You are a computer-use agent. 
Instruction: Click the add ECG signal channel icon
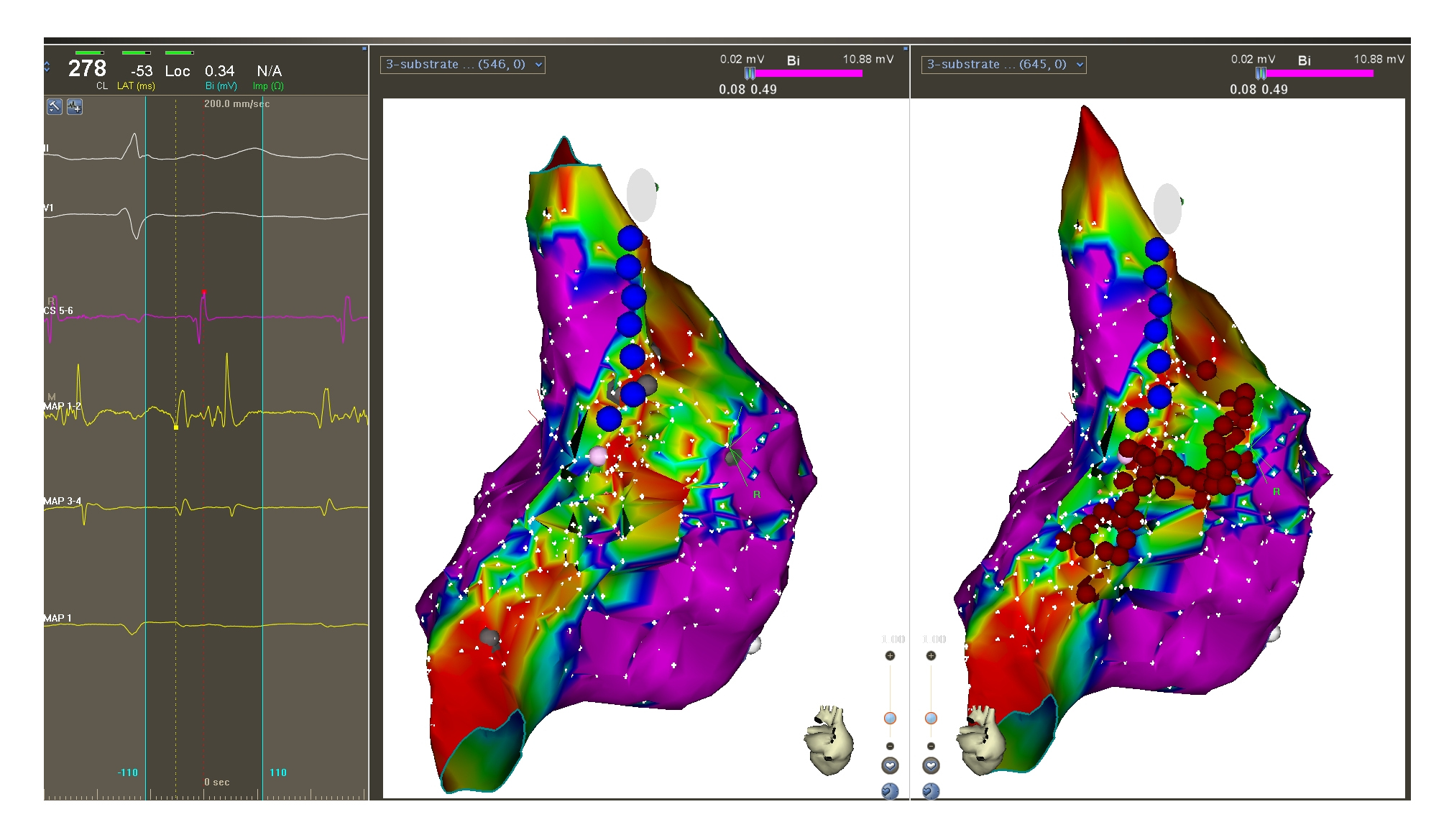click(75, 107)
